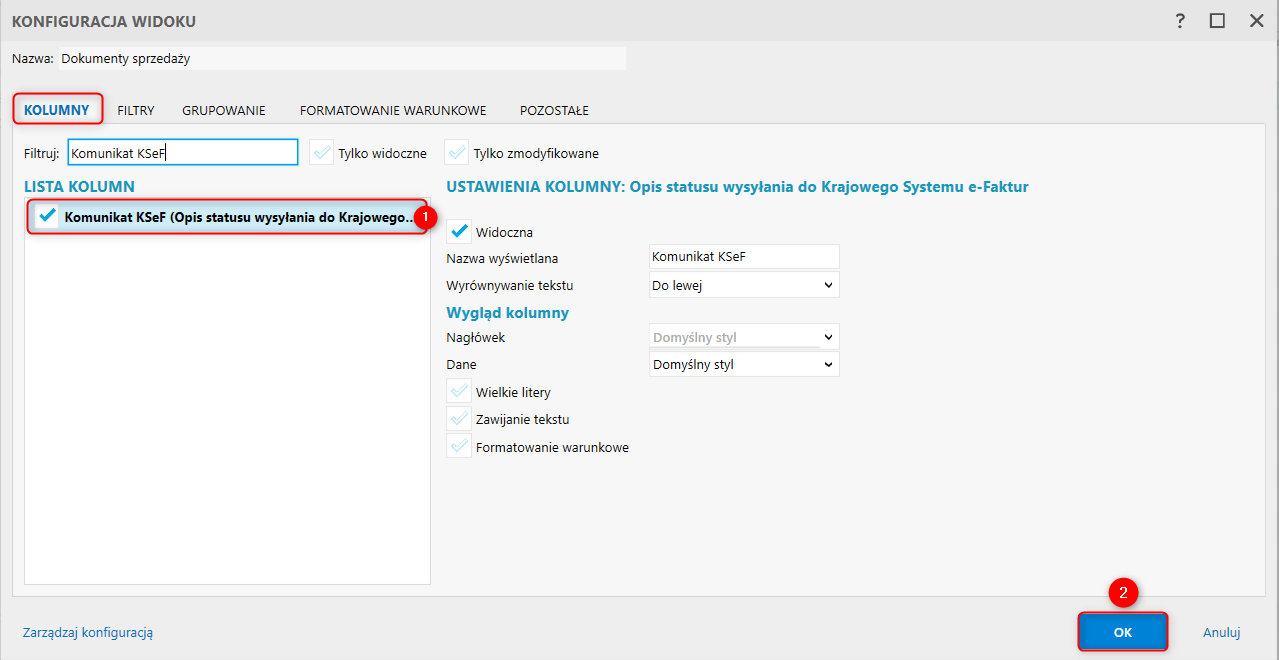Click the help question mark icon

point(1181,21)
